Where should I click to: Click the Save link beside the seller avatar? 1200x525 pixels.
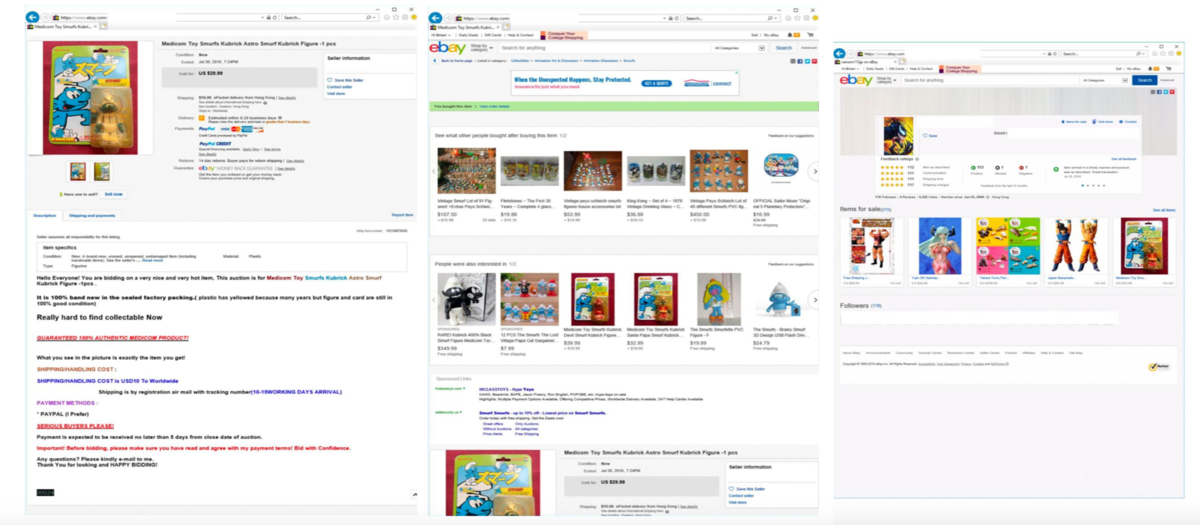click(931, 135)
